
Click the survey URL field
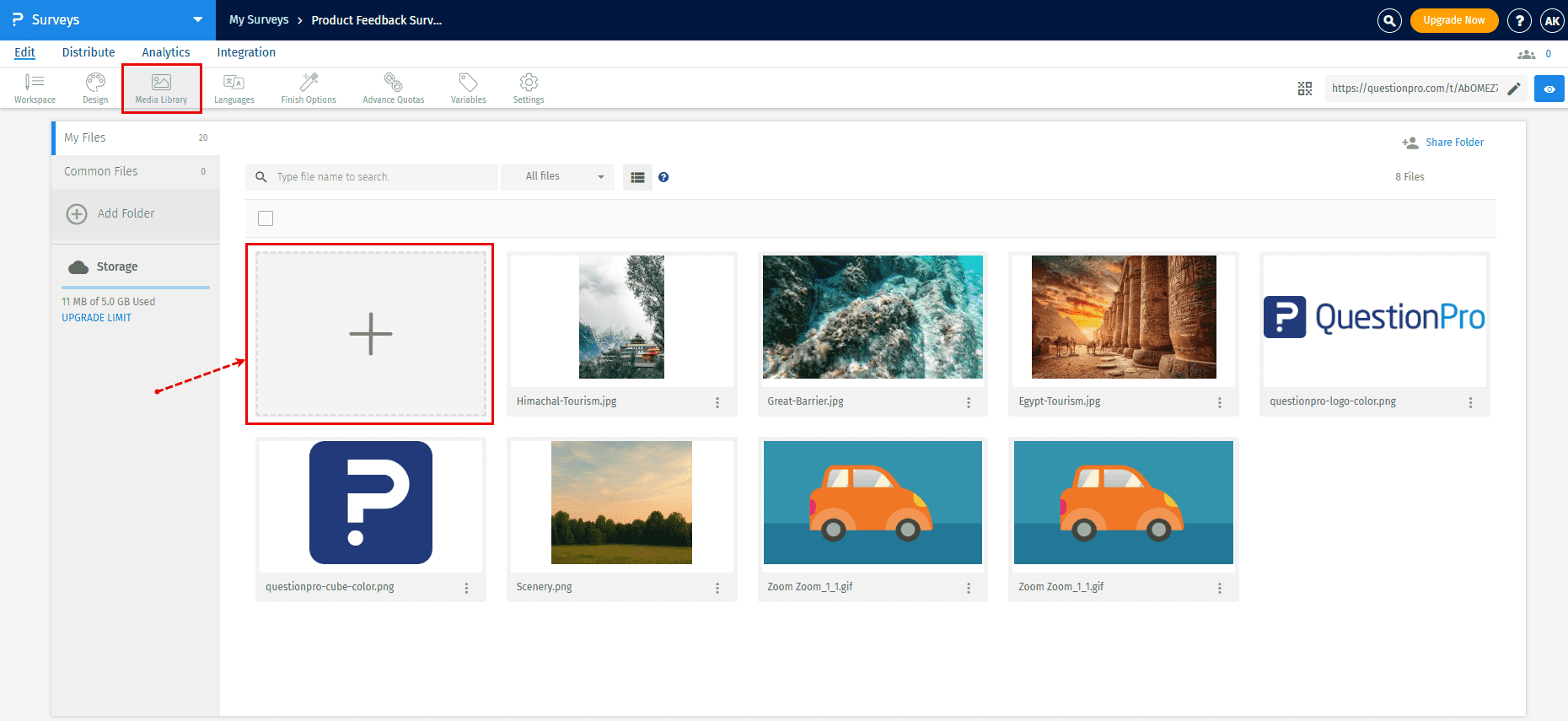tap(1415, 89)
